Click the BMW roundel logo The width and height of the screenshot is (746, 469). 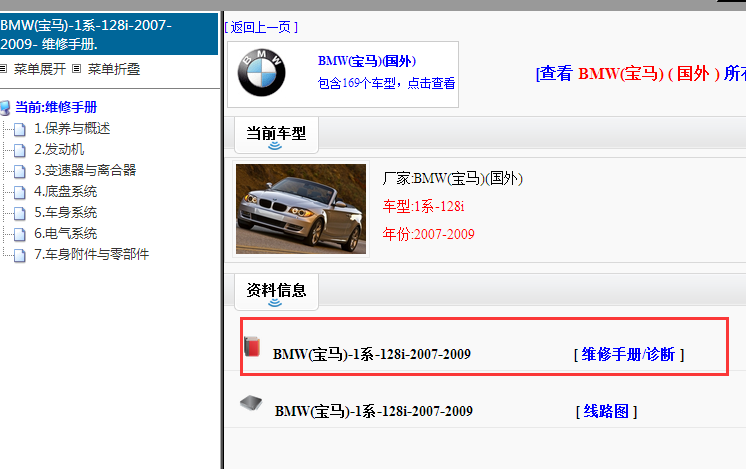[261, 73]
